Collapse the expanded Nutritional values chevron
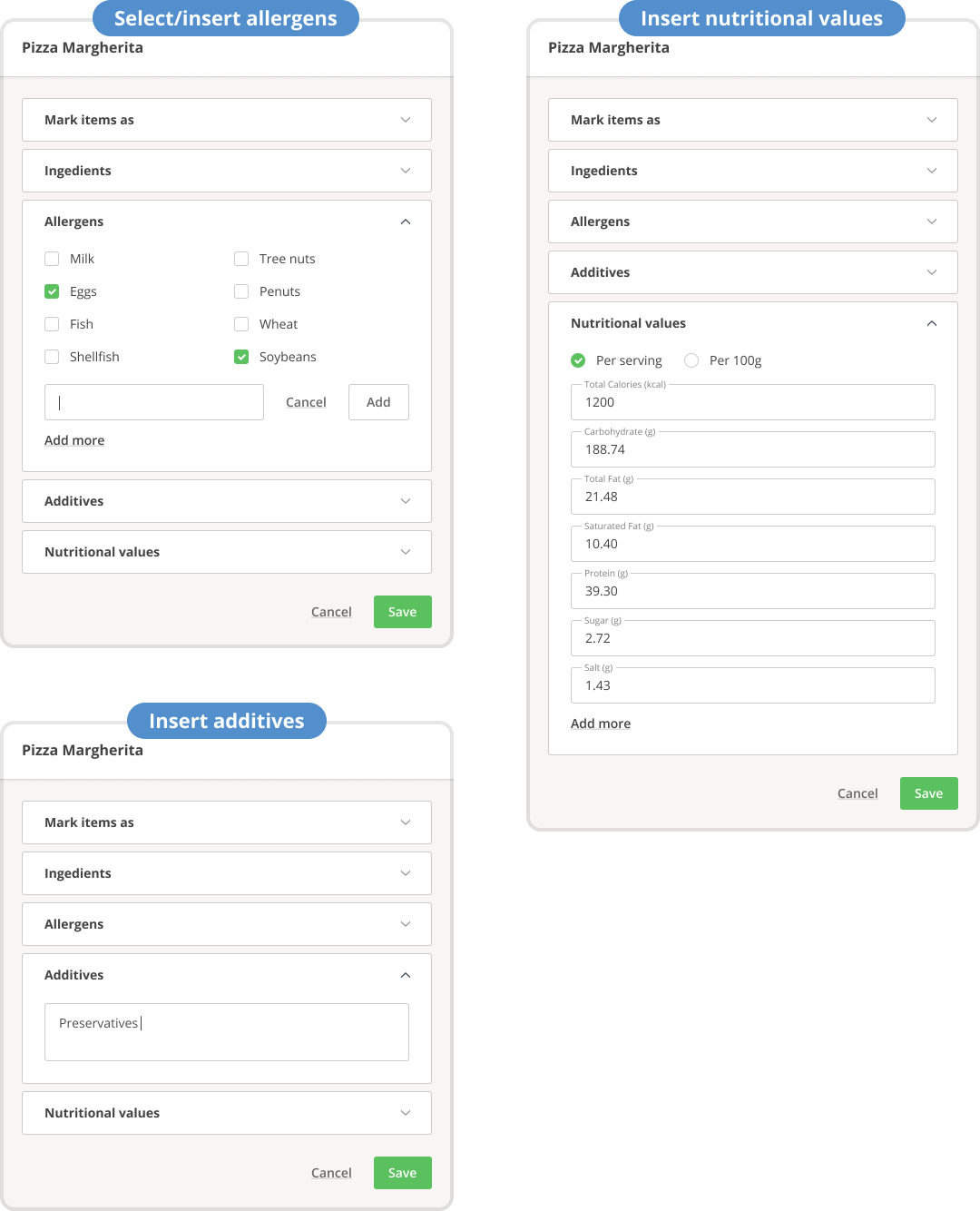Viewport: 980px width, 1211px height. (x=932, y=323)
